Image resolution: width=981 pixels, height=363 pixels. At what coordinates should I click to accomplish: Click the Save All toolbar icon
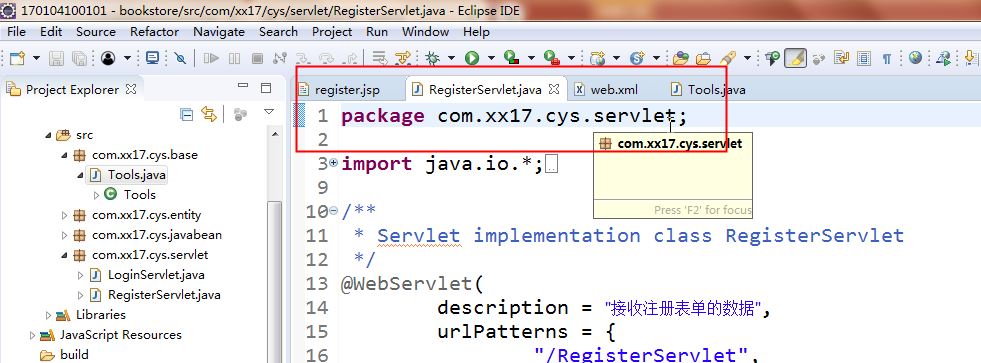pyautogui.click(x=79, y=58)
